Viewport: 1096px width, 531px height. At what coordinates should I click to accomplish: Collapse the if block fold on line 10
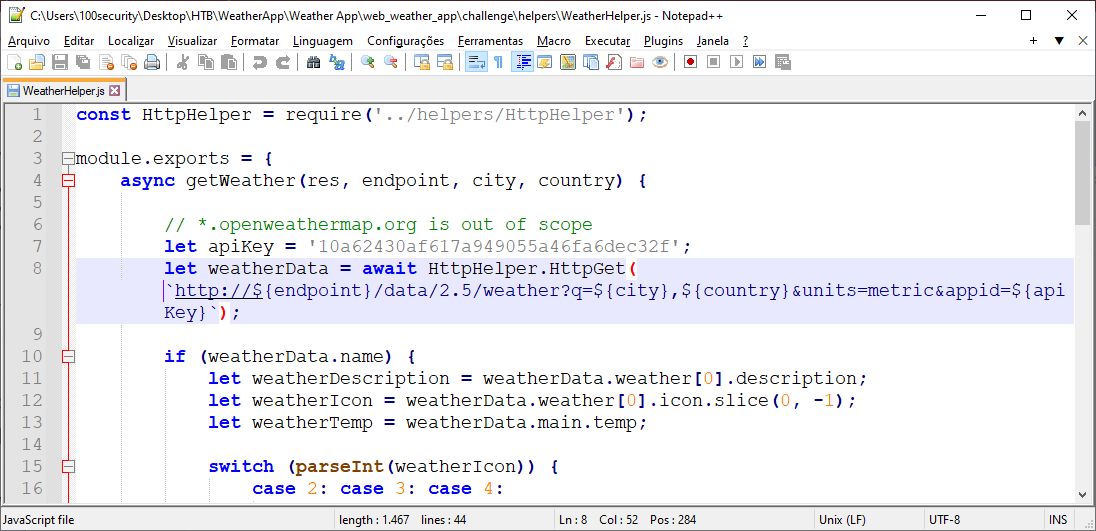tap(68, 357)
